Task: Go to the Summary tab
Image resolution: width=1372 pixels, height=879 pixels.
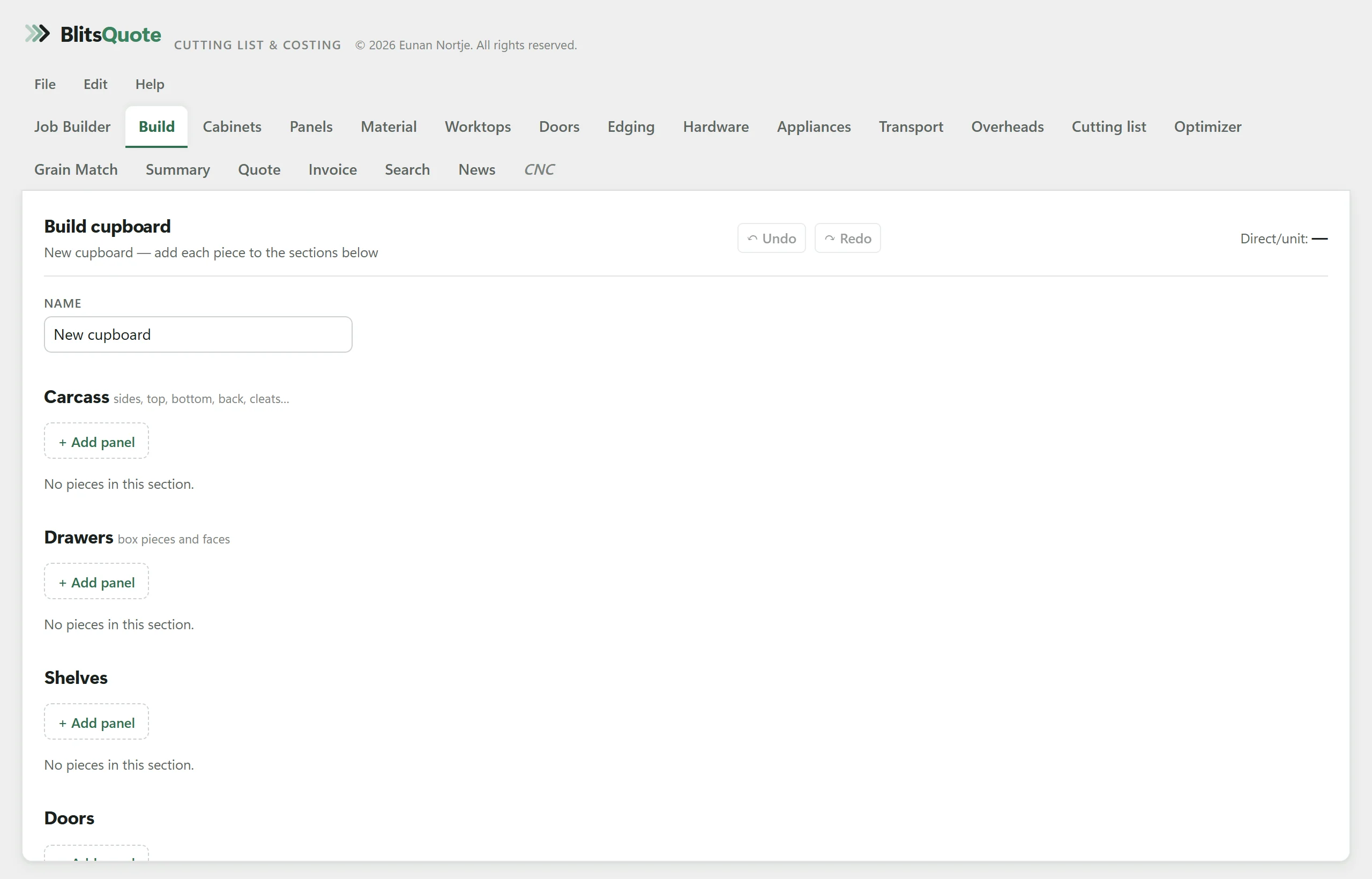Action: pyautogui.click(x=177, y=169)
